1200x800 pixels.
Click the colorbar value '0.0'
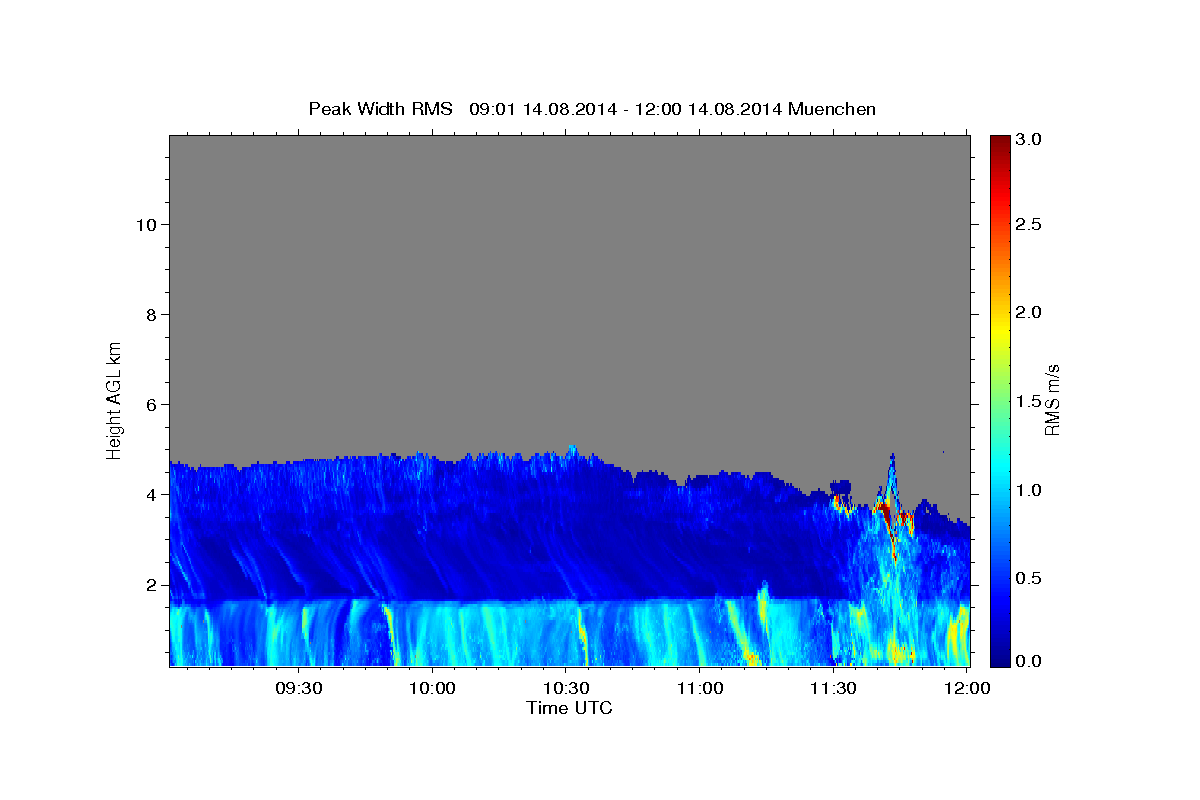1029,661
